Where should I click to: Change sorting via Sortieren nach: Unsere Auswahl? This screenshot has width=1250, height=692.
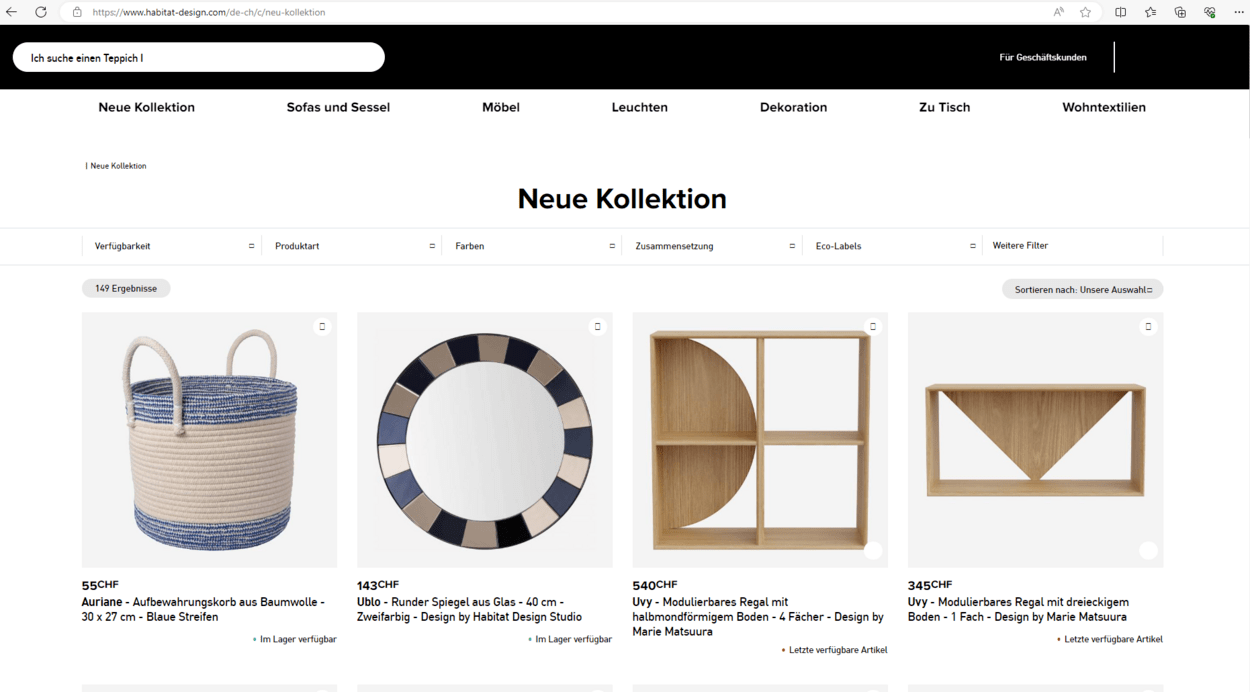coord(1081,288)
